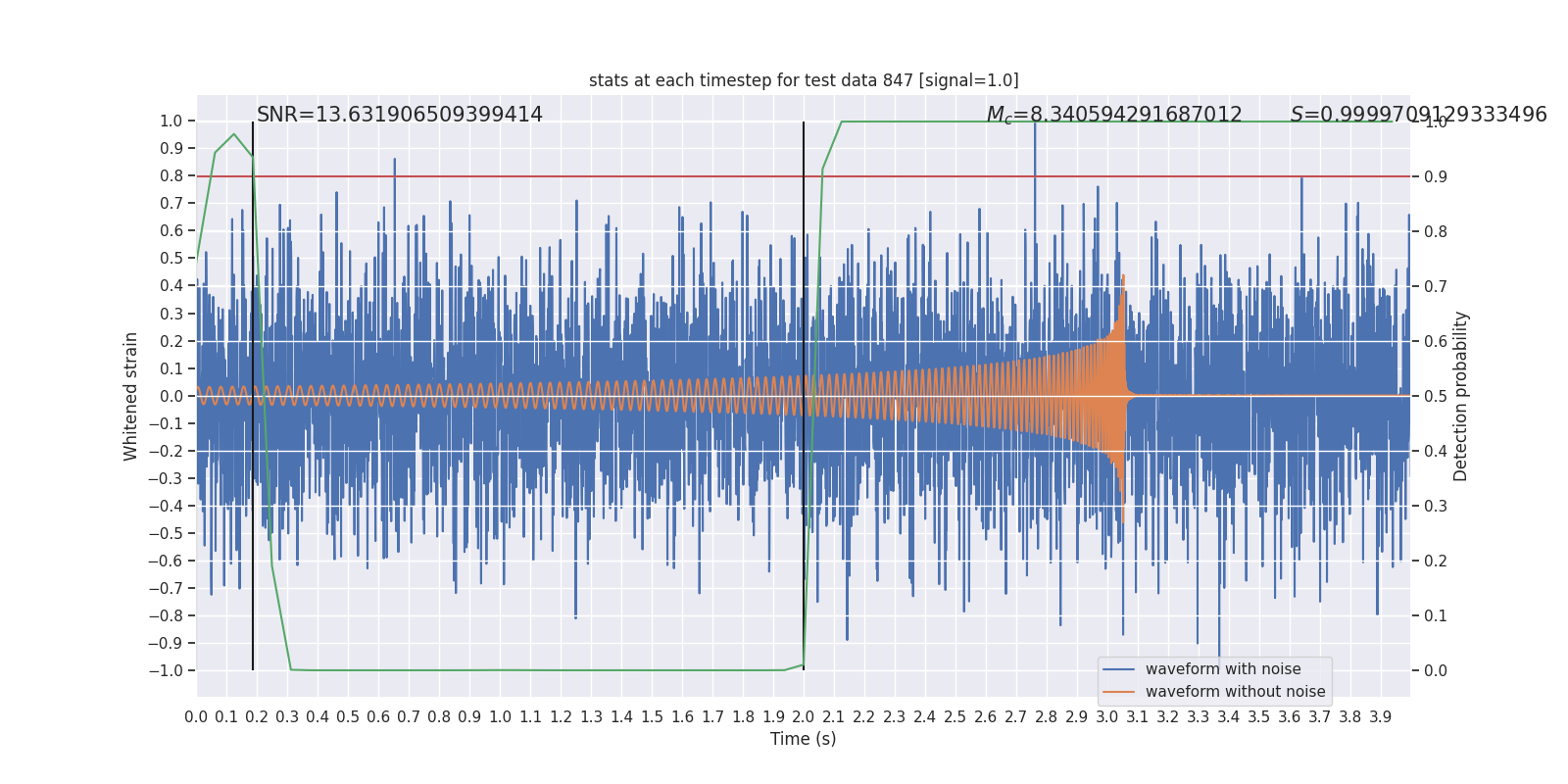
Task: Click the 0.2 tick on the time axis
Action: 257,717
